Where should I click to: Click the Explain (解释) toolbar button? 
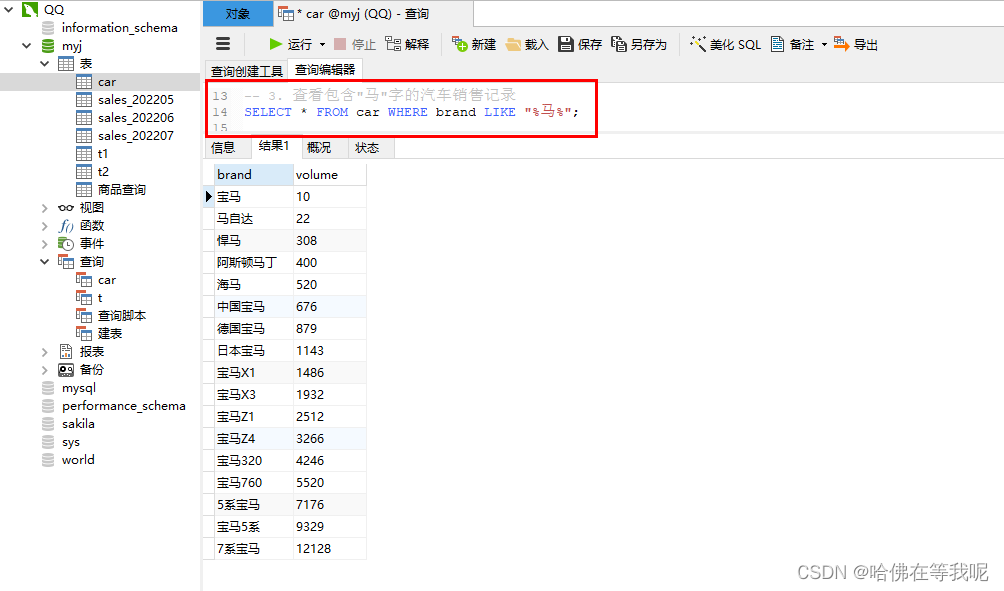pos(407,44)
